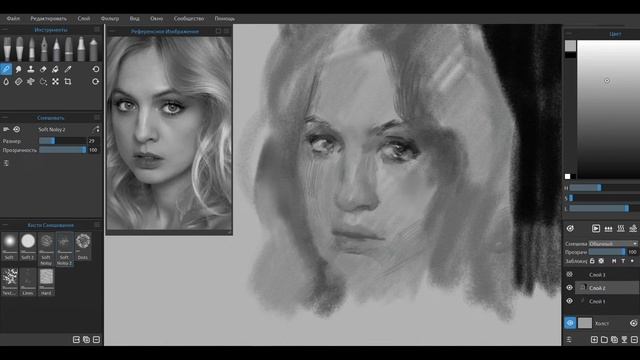Click the lower circle icon in tools panel
This screenshot has width=640, height=360.
click(96, 82)
